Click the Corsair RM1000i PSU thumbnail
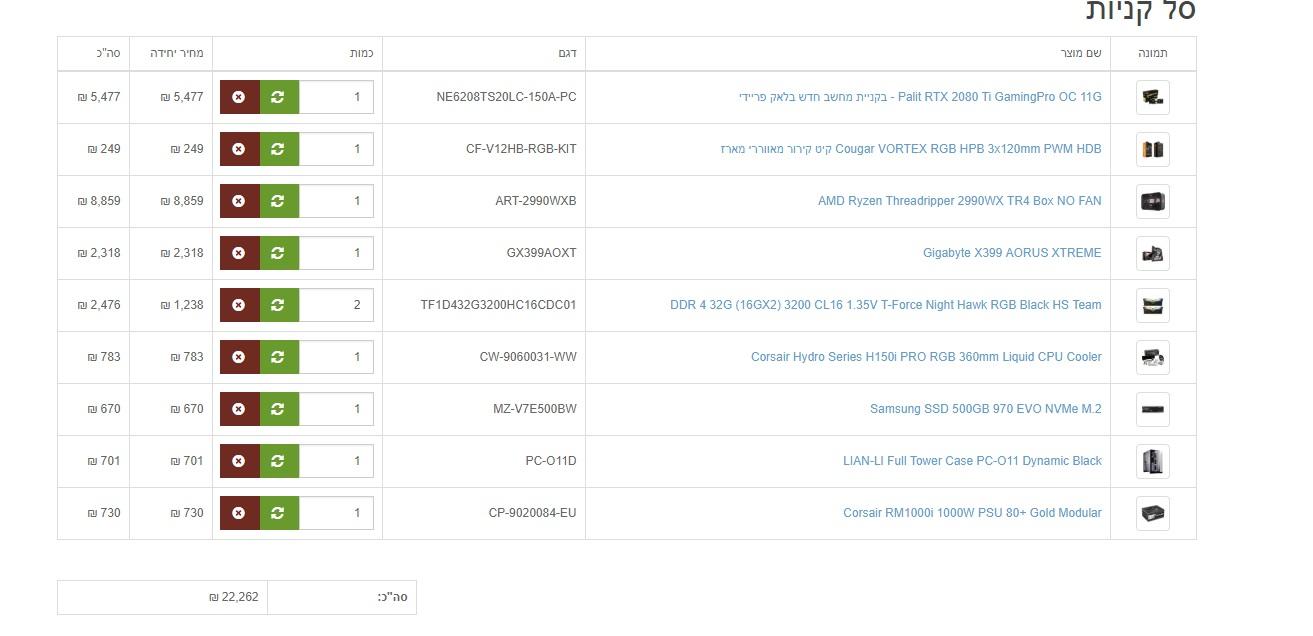Screen dimensions: 1313x636 pos(1153,513)
